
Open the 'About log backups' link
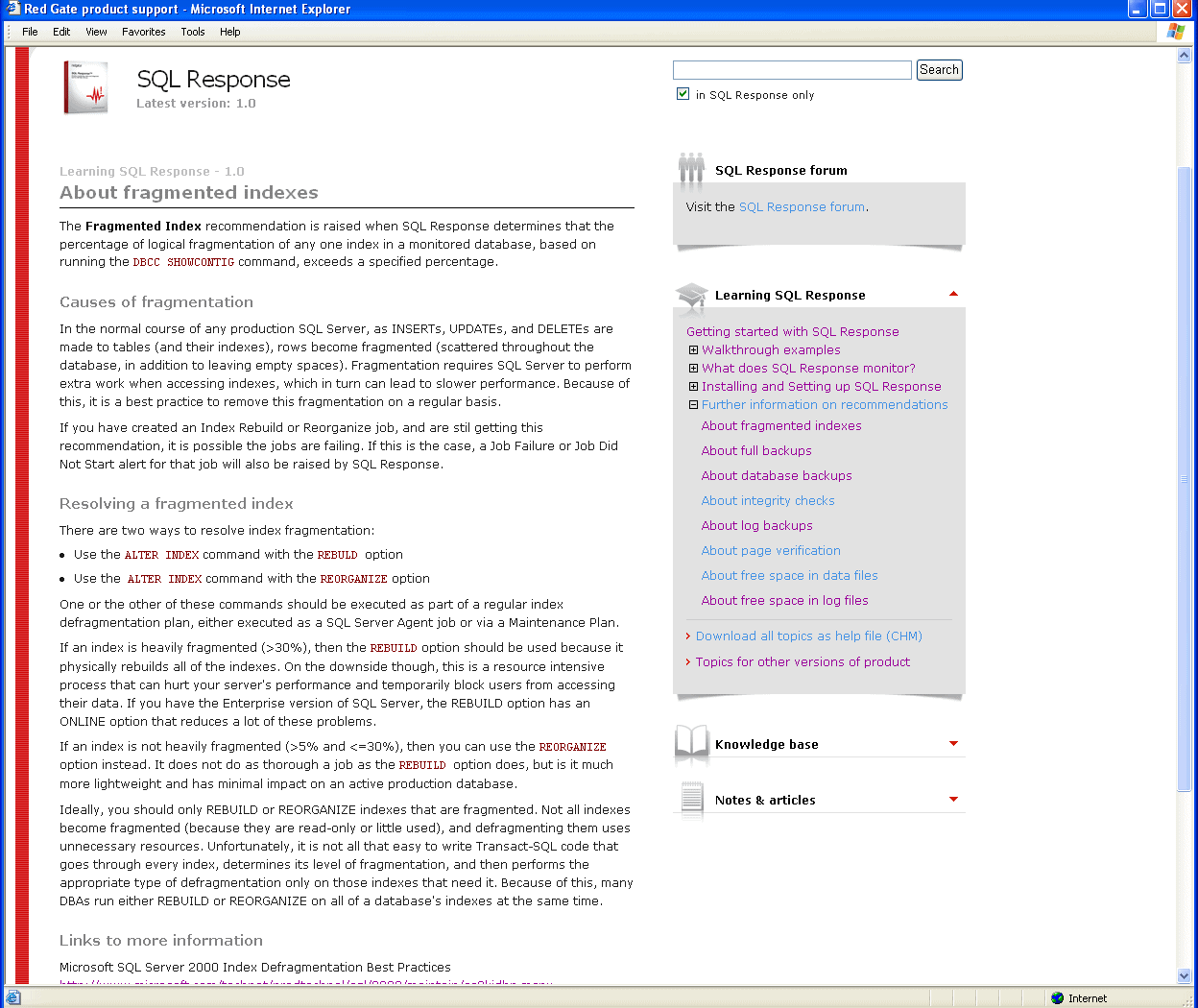757,525
